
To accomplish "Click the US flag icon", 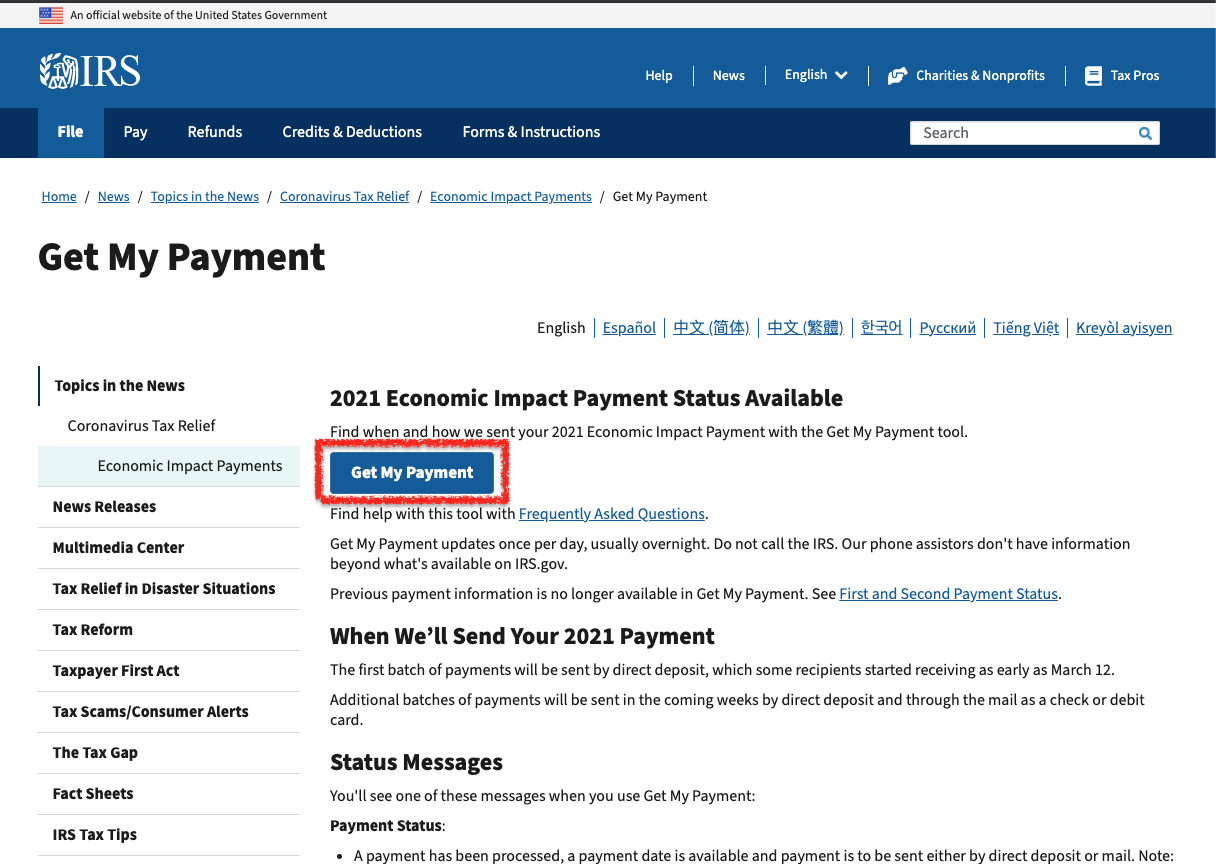I will (50, 15).
